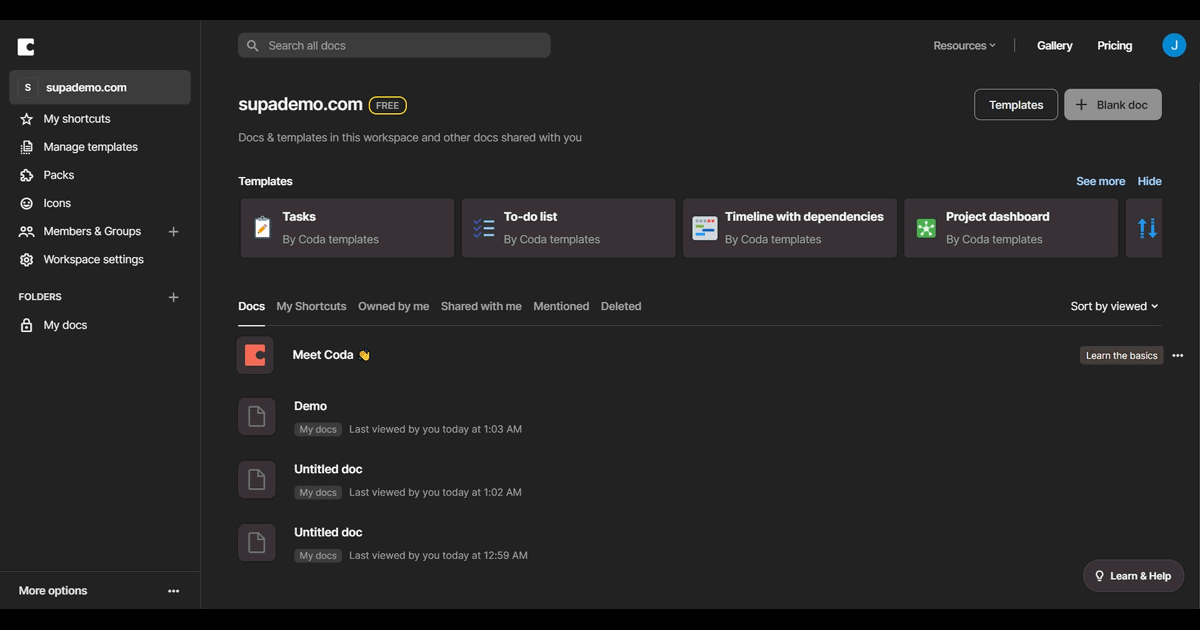The height and width of the screenshot is (630, 1200).
Task: Click the Tasks template clipboard icon
Action: [262, 228]
